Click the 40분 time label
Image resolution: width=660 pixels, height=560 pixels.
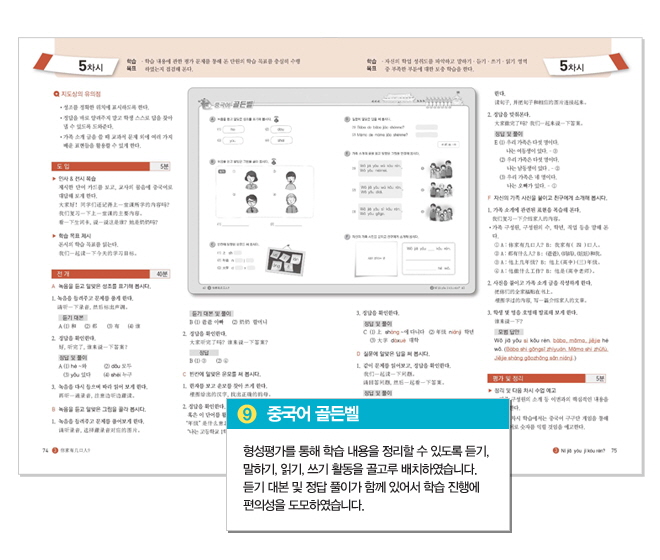pos(162,274)
